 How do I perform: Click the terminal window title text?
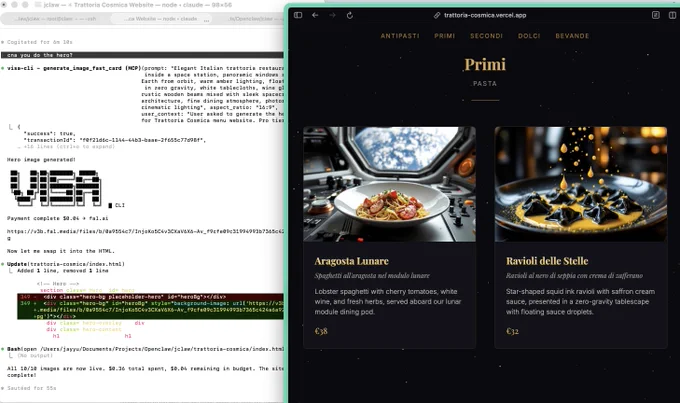pyautogui.click(x=138, y=5)
